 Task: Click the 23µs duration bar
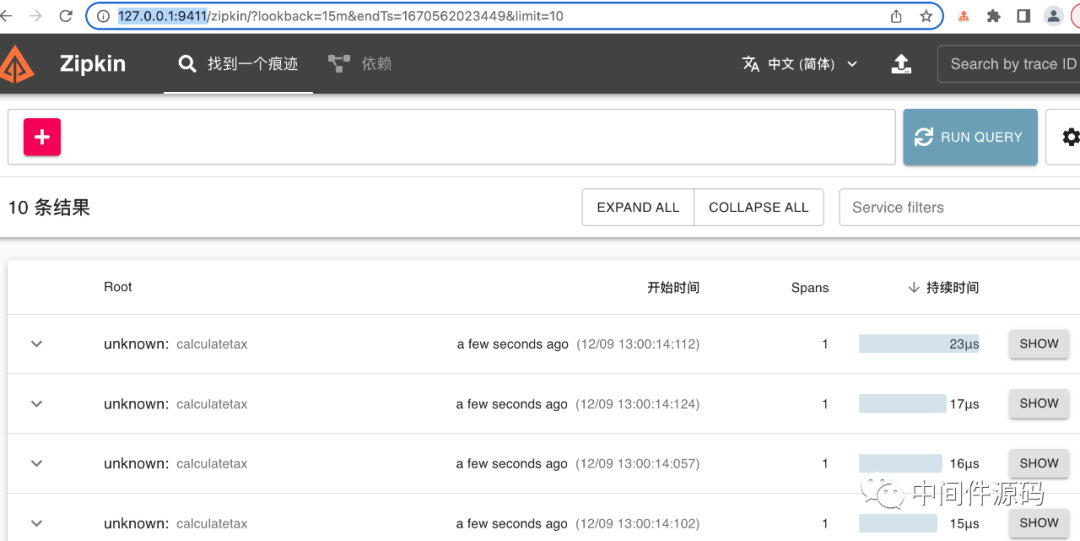pyautogui.click(x=919, y=344)
